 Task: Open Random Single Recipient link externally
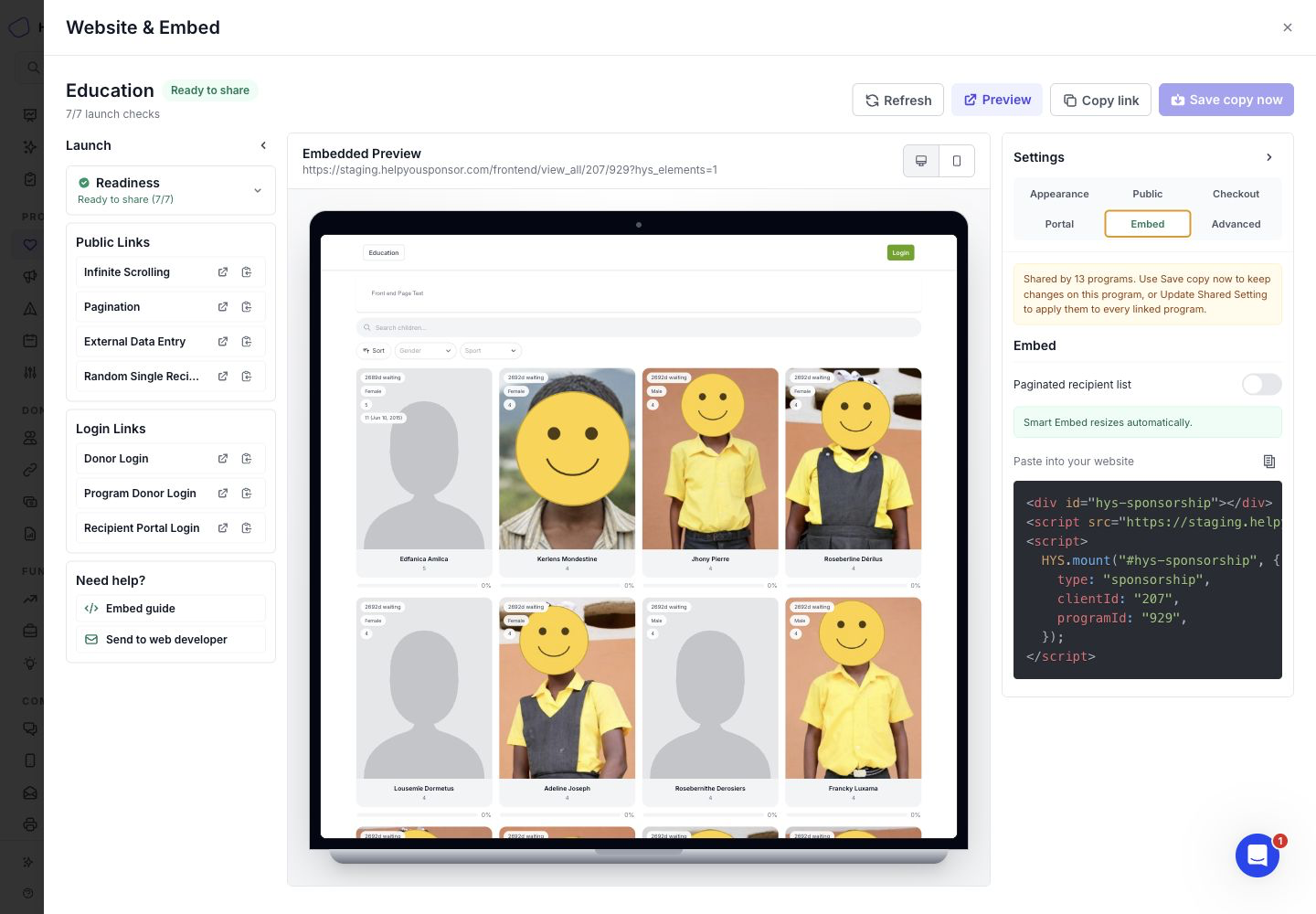(223, 377)
